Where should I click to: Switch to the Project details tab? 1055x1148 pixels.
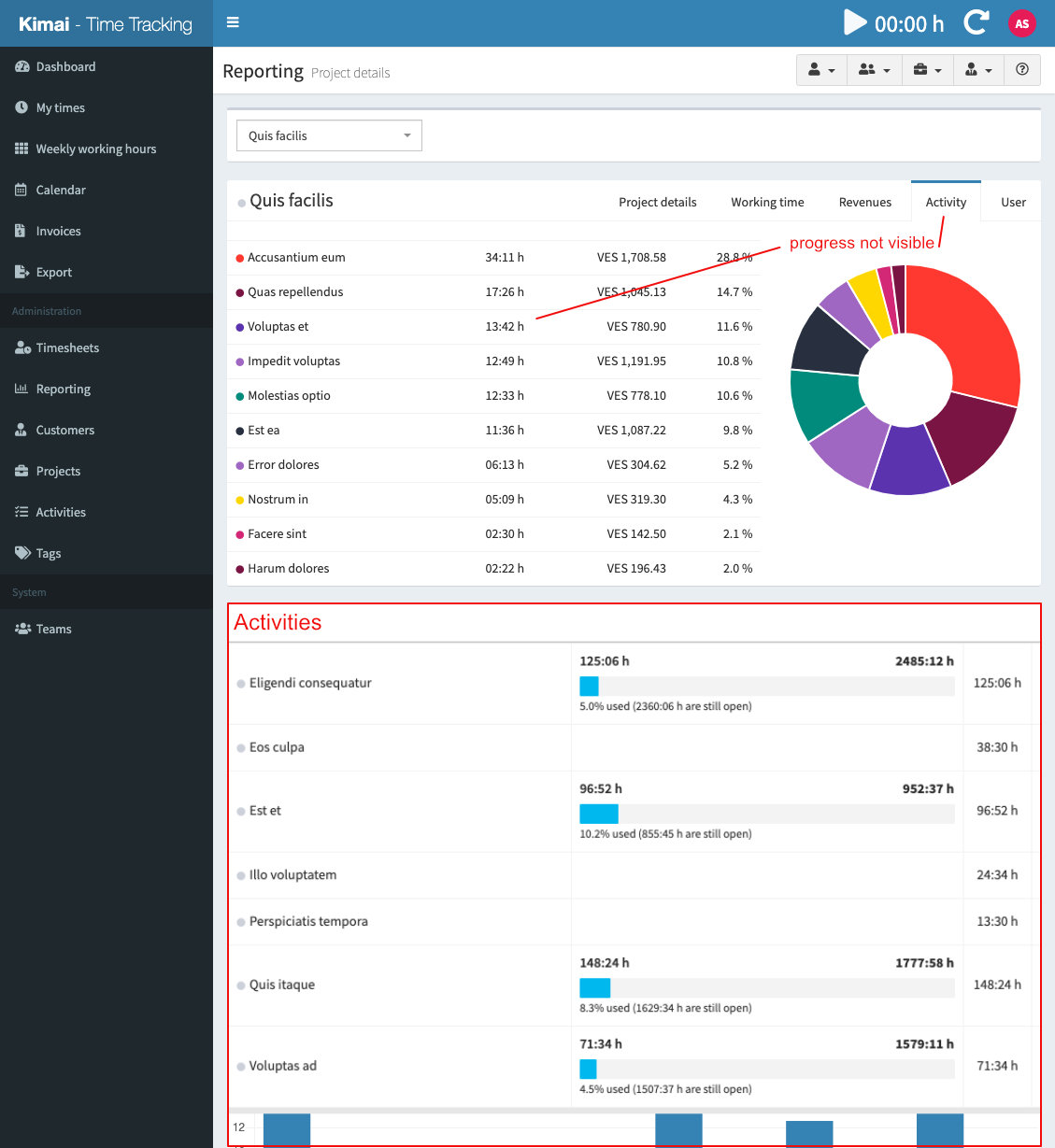[658, 202]
